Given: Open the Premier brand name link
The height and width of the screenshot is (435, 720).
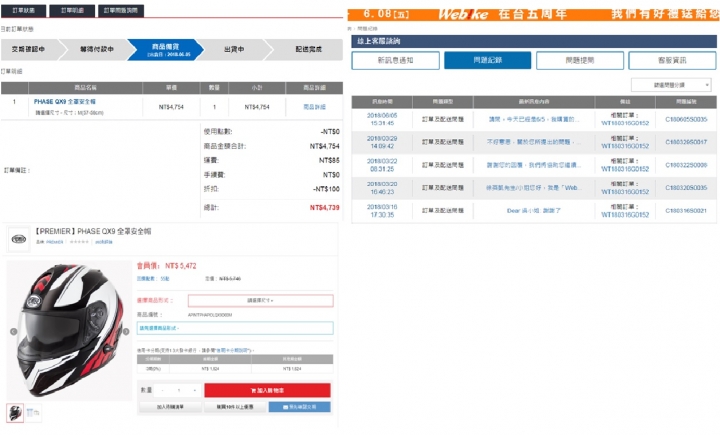Looking at the screenshot, I should tap(55, 242).
